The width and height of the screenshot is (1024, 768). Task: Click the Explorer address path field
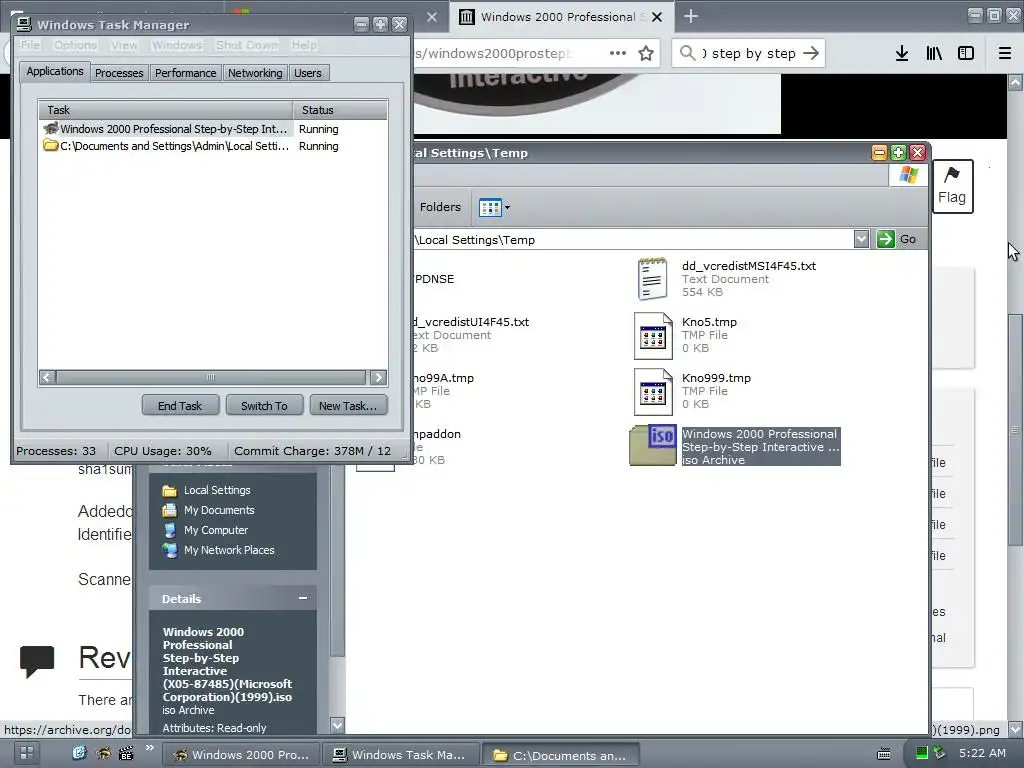[x=632, y=240]
